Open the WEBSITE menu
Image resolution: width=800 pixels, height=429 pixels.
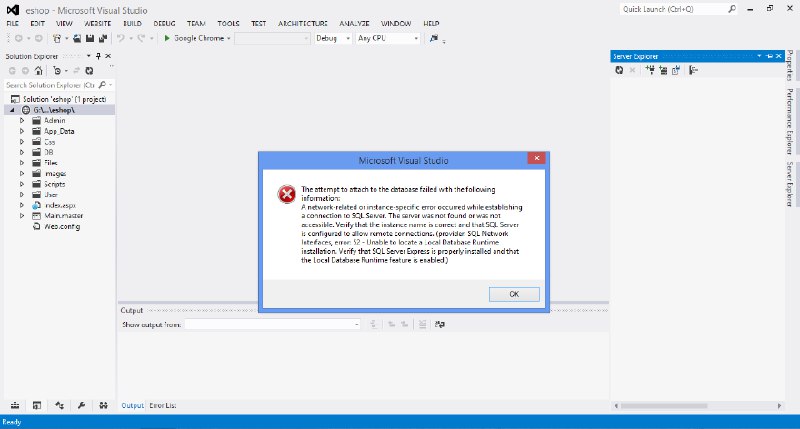click(97, 23)
